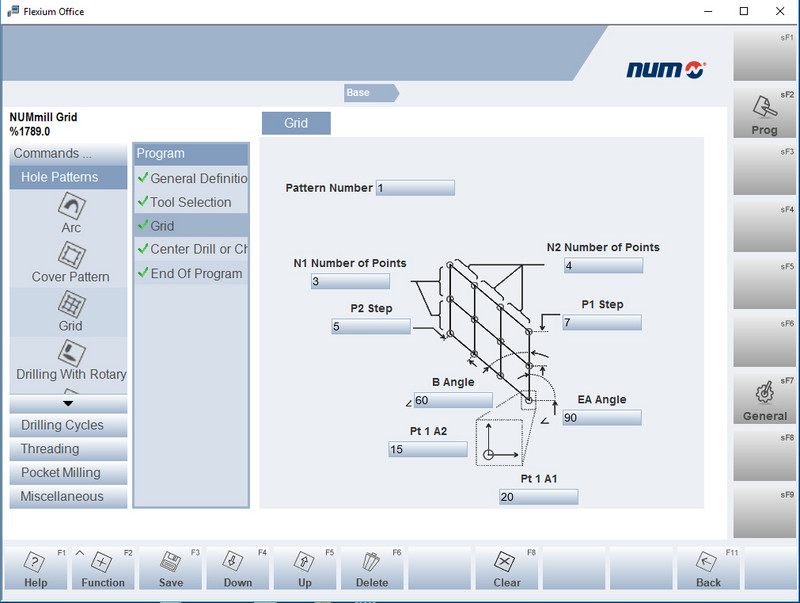Open the Prog softkey panel

click(x=764, y=112)
